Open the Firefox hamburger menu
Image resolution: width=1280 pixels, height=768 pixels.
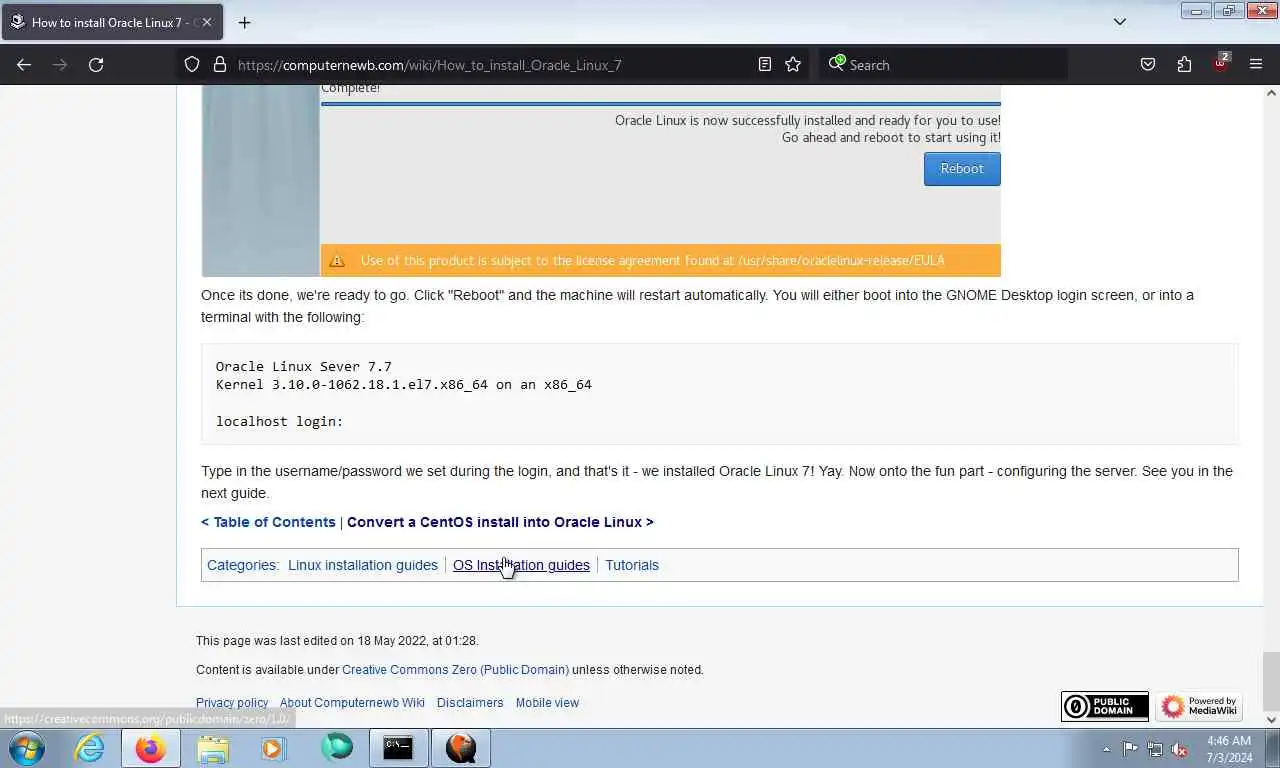1256,64
